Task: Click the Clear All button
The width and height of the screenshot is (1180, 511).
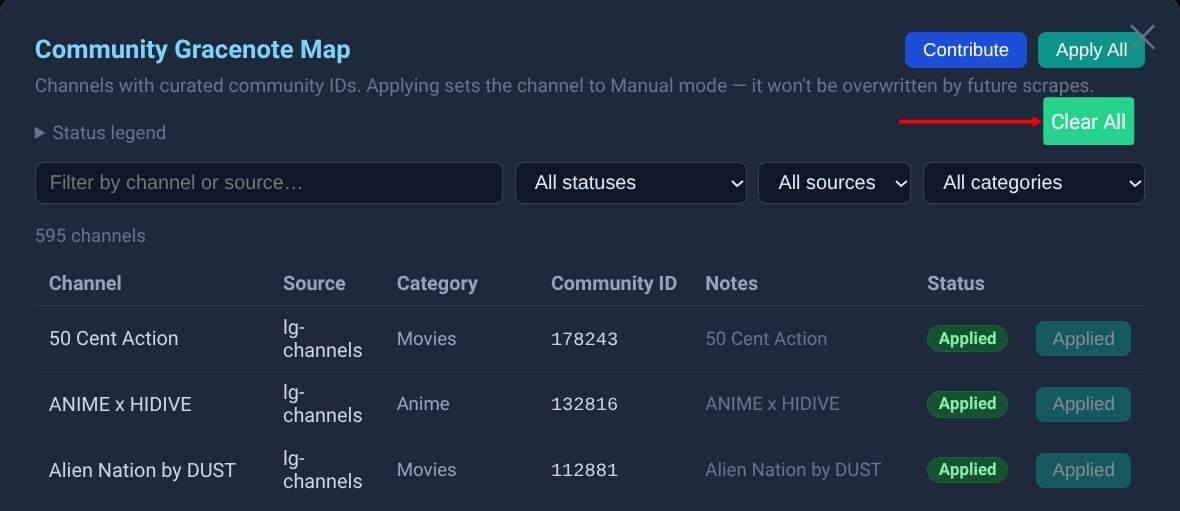Action: tap(1088, 122)
